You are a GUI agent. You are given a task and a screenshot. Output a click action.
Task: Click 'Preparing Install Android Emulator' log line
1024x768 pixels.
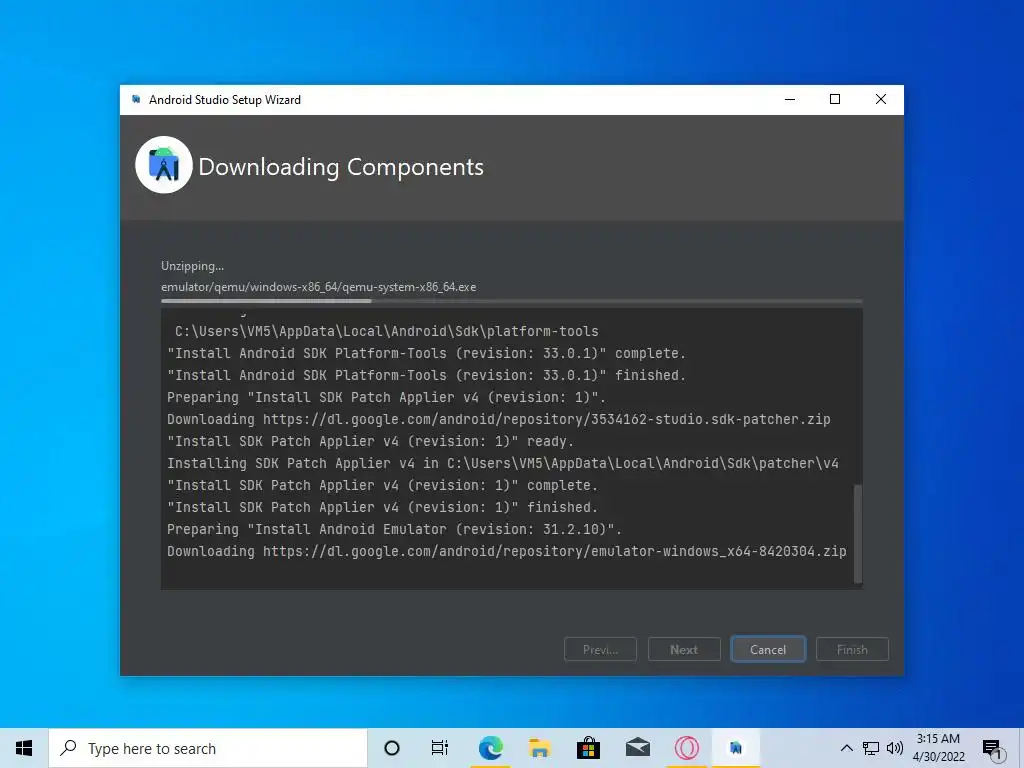pos(394,529)
